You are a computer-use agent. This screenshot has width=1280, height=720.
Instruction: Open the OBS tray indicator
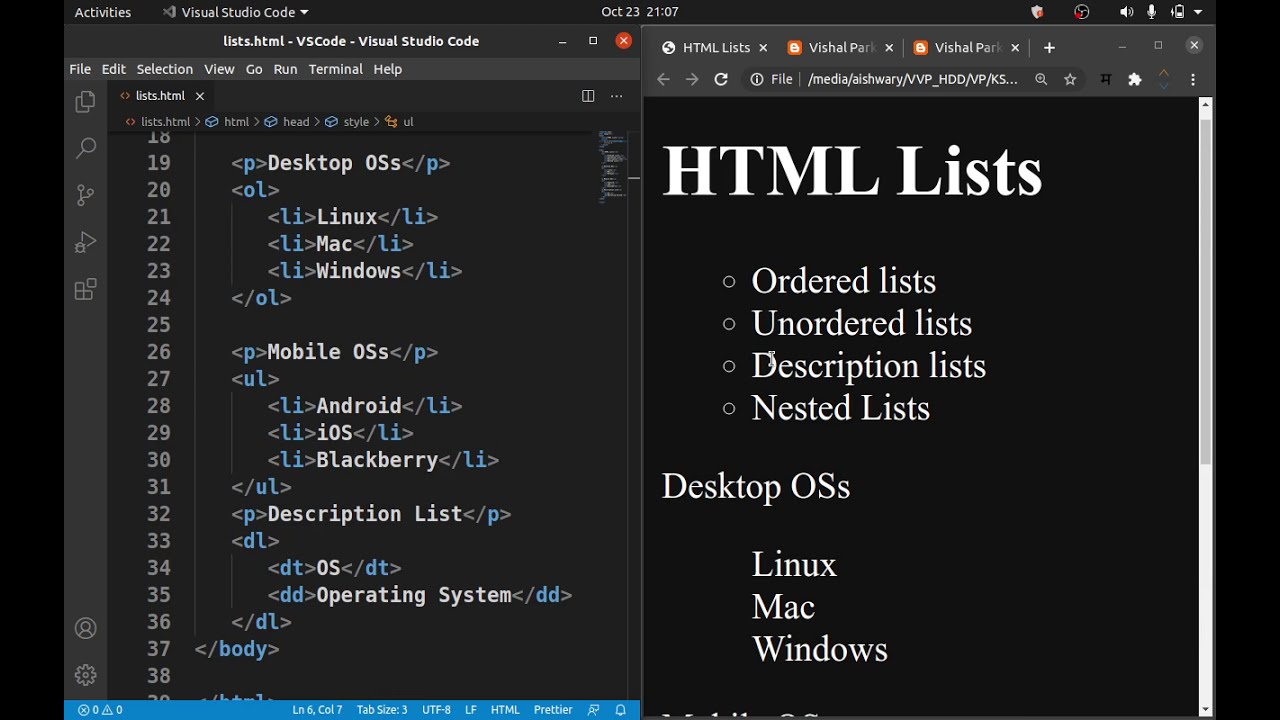click(1081, 12)
